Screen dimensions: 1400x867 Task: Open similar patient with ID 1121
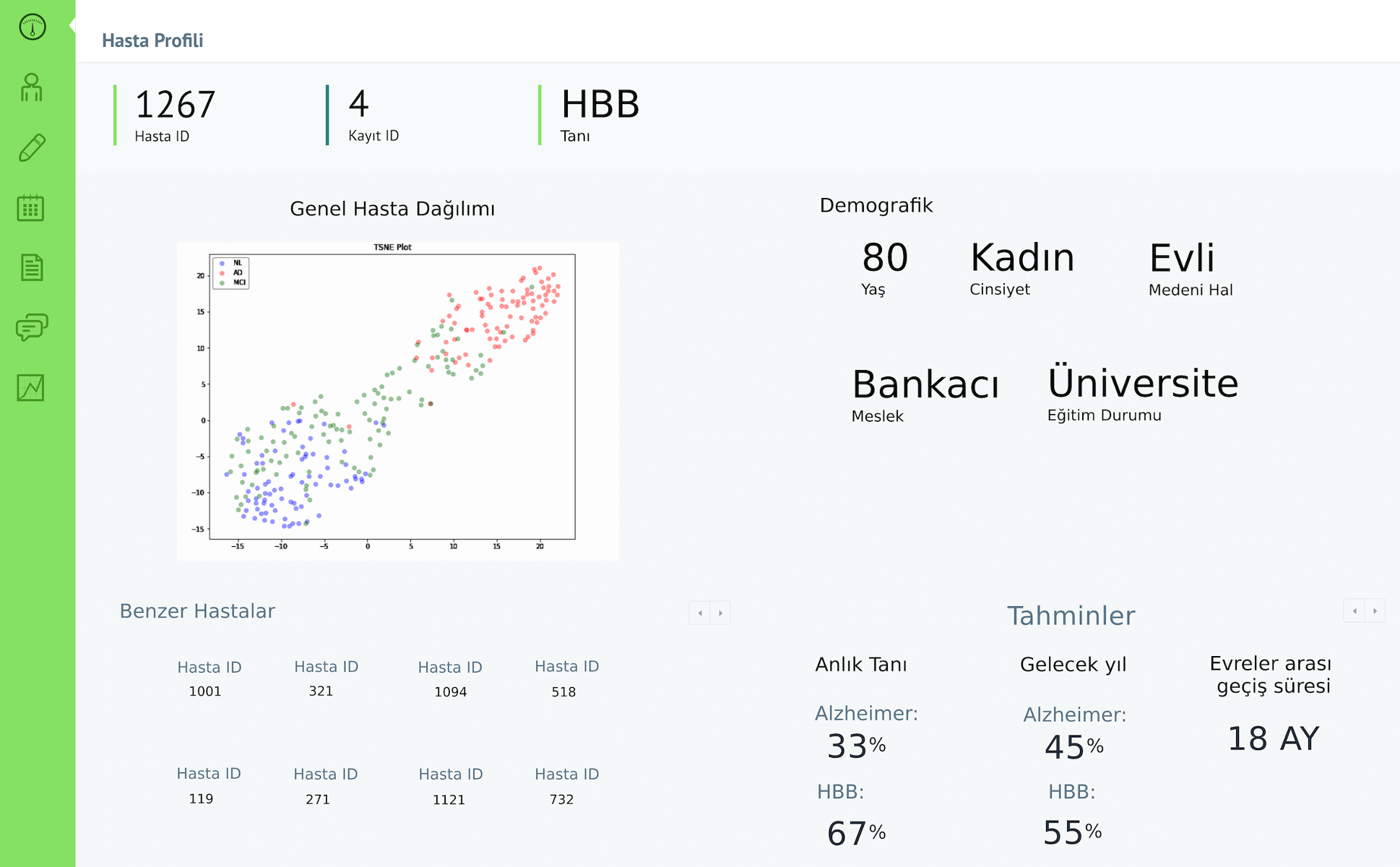449,800
